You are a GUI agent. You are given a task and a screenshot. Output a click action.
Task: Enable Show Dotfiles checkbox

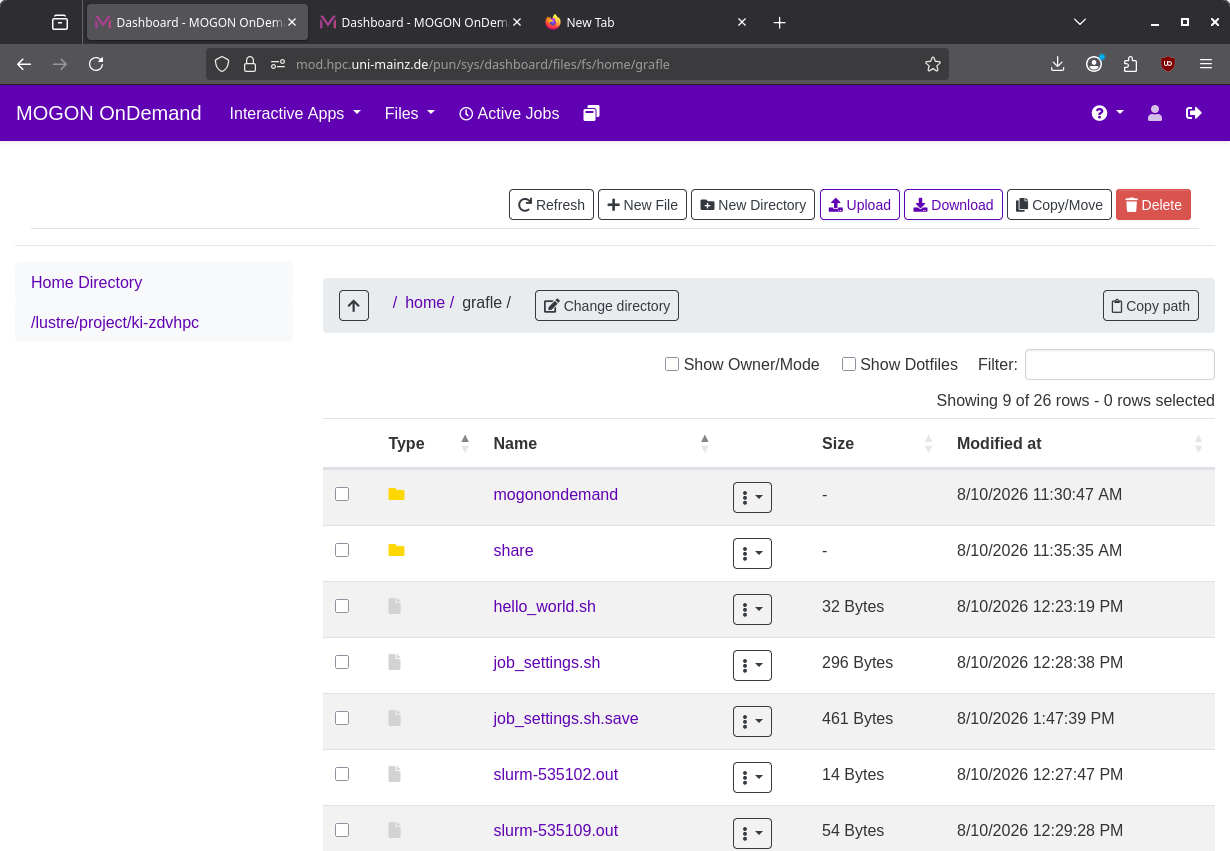pyautogui.click(x=849, y=364)
